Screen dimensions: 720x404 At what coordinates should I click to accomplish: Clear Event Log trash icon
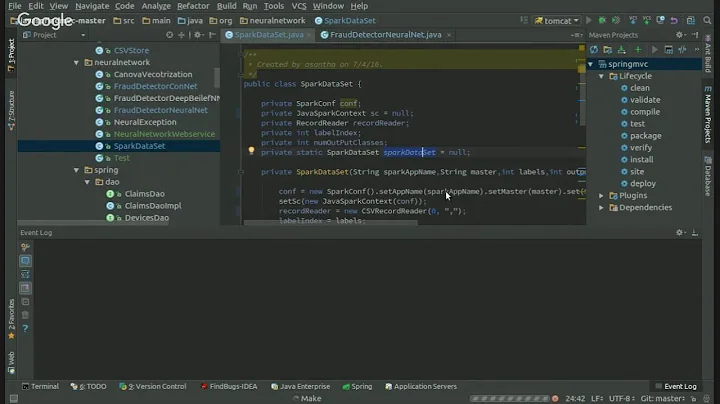[25, 315]
